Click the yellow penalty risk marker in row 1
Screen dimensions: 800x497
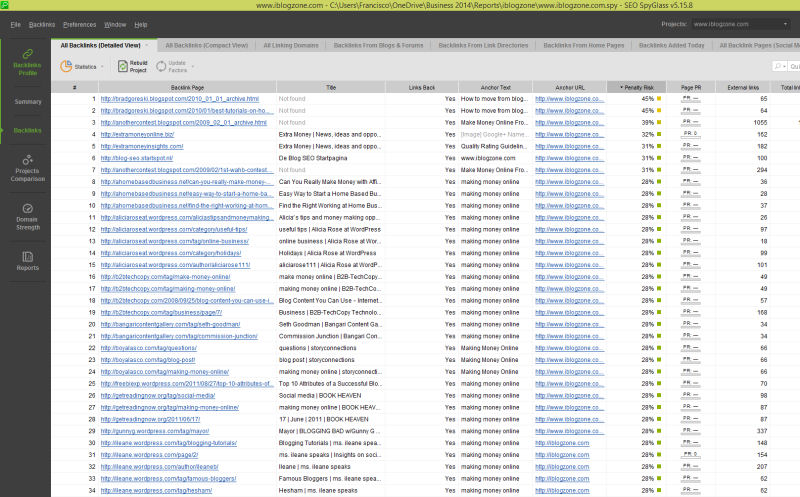[x=659, y=99]
